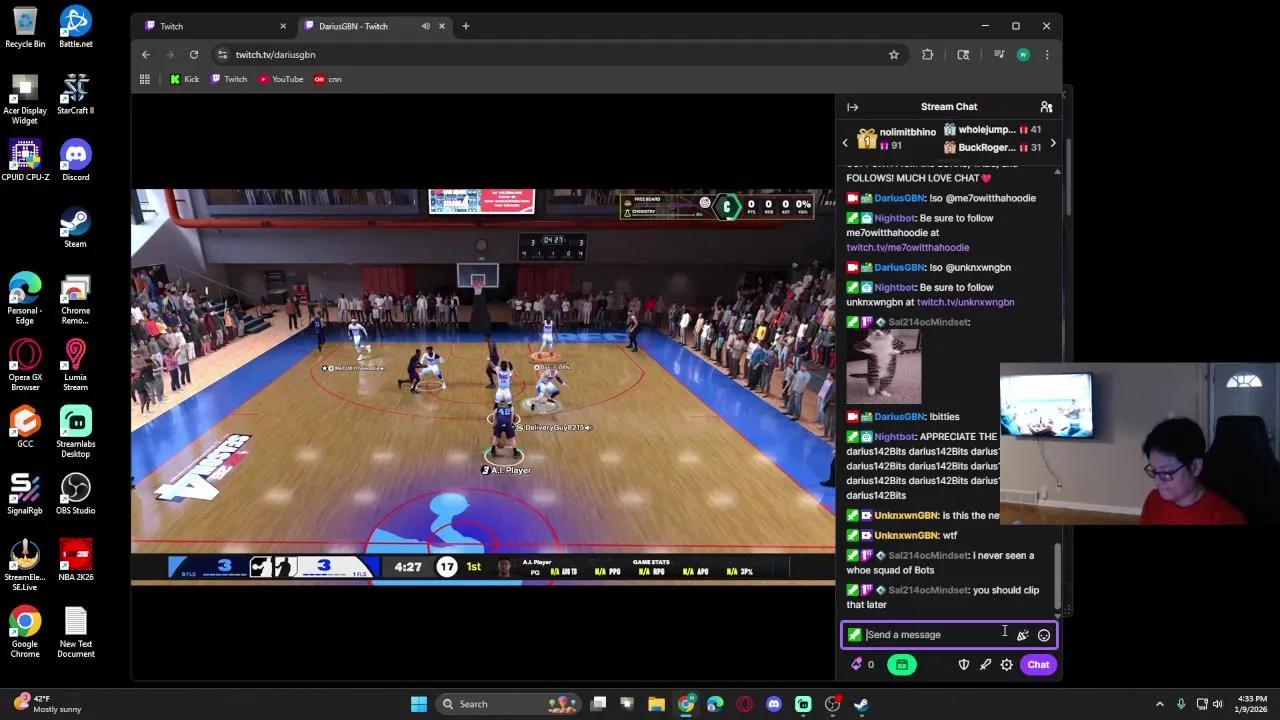
Task: Select Sal214ocMindset username above cat image
Action: point(928,322)
